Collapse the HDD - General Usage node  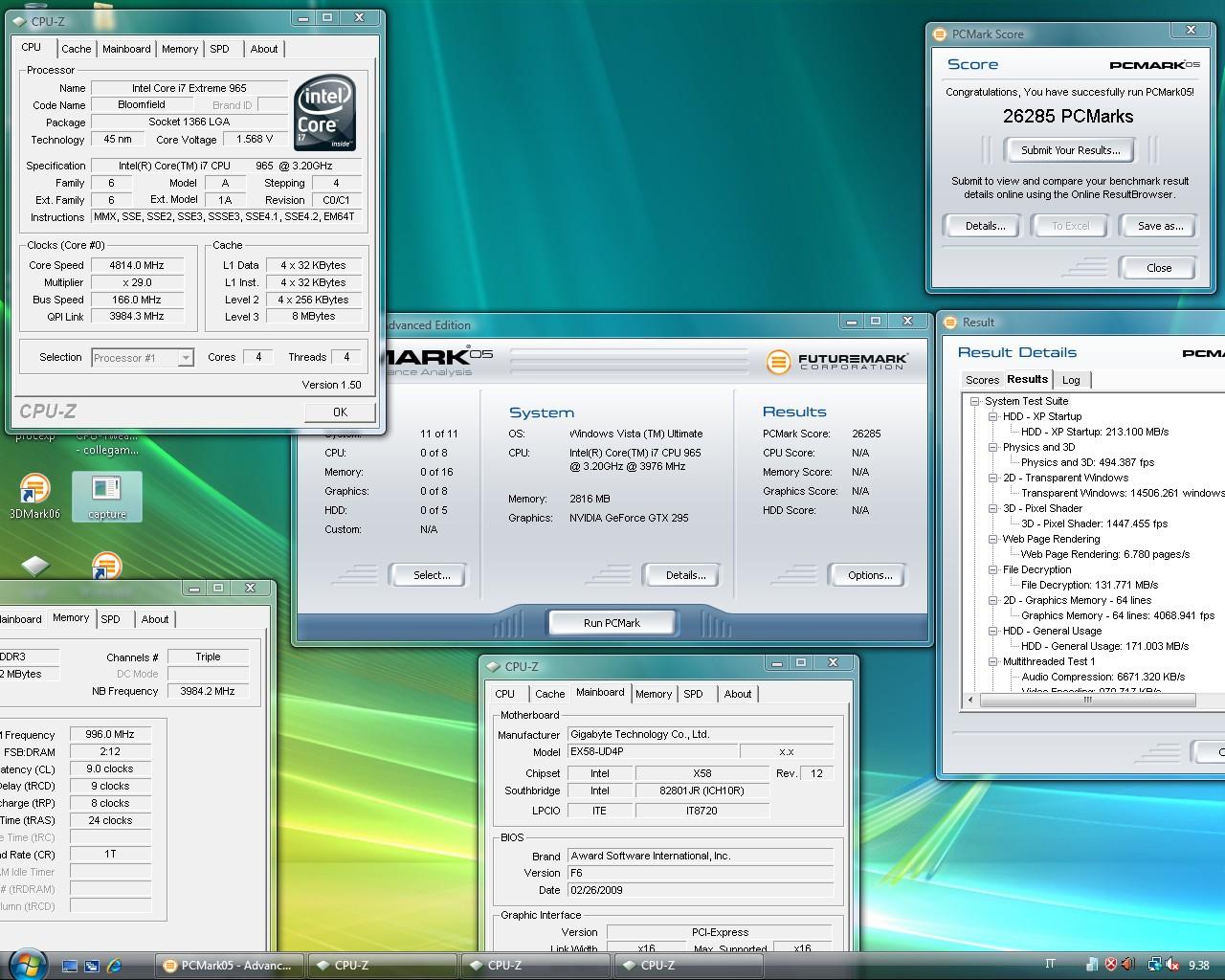point(993,632)
